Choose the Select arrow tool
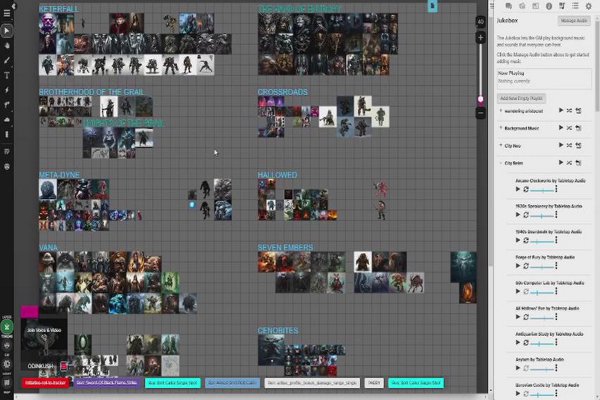This screenshot has height=400, width=600. click(7, 31)
